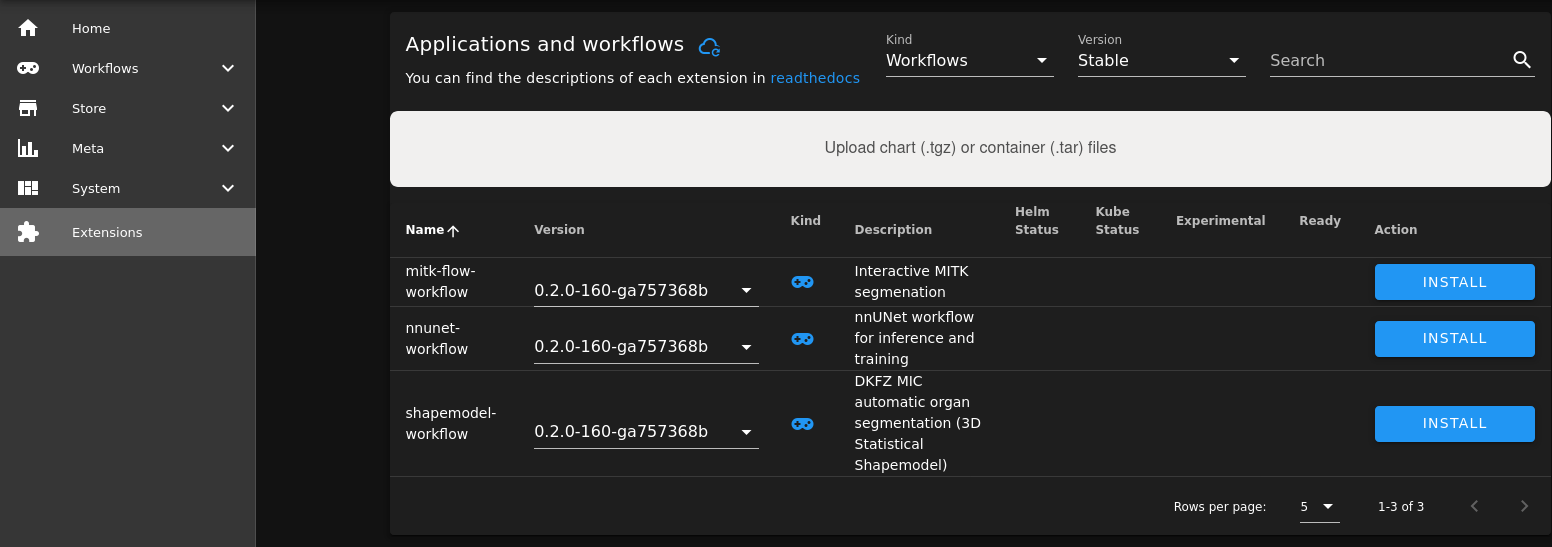Expand the Workflows sidebar menu
The height and width of the screenshot is (547, 1552).
pyautogui.click(x=228, y=68)
